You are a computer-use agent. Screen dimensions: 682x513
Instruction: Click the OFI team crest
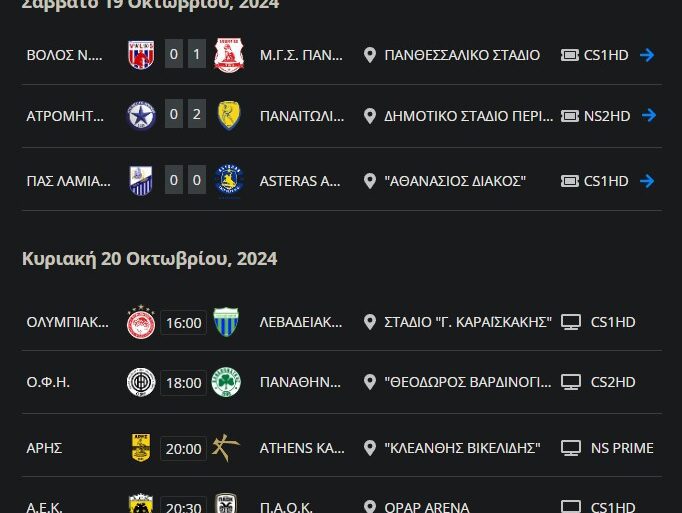[x=141, y=383]
